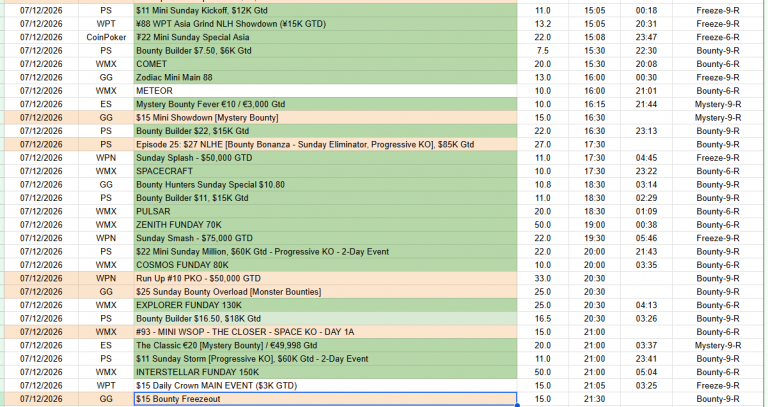Click the $15 Daily Crown MAIN EVENT cell

[x=325, y=385]
